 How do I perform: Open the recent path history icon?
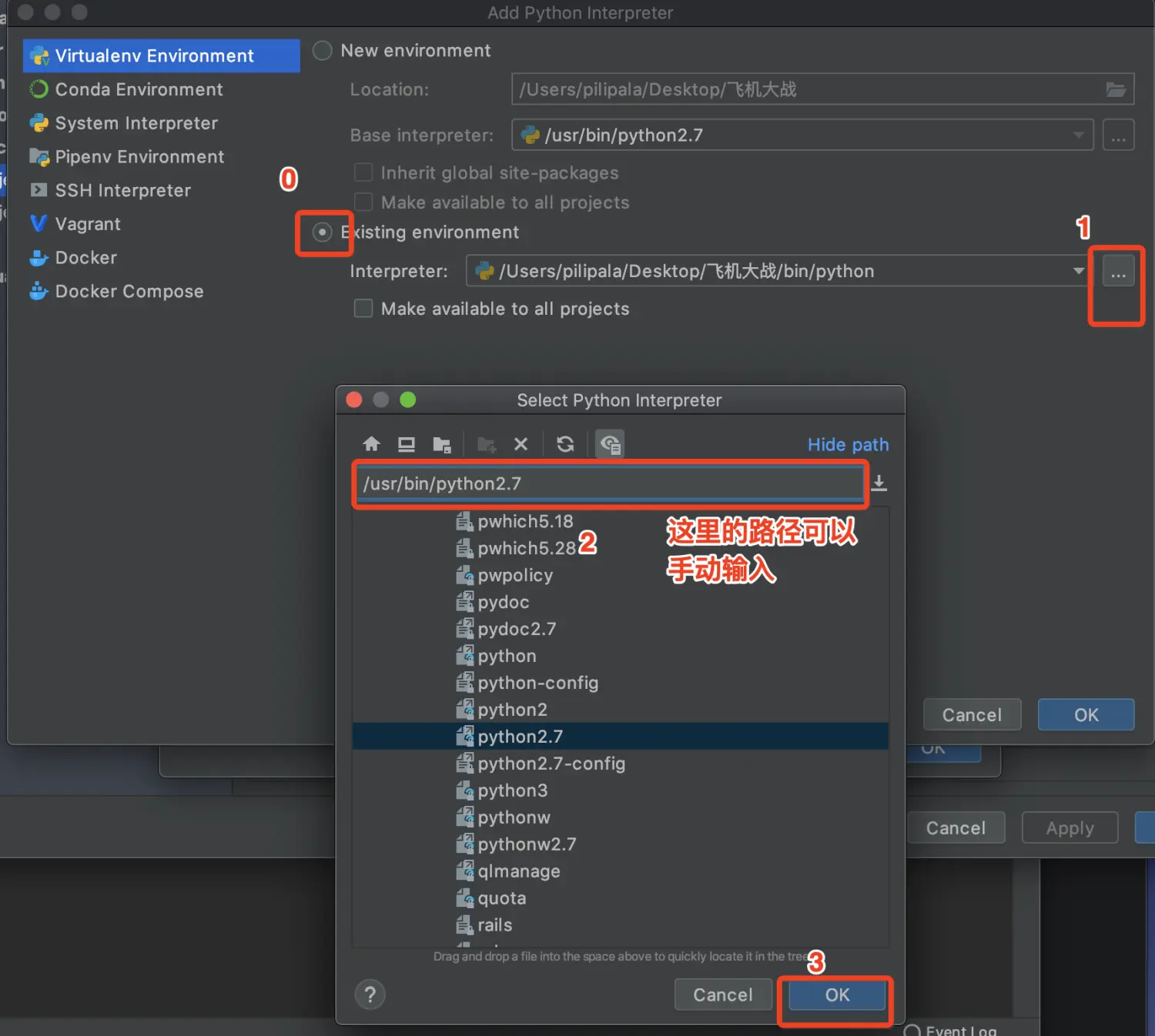[x=879, y=483]
